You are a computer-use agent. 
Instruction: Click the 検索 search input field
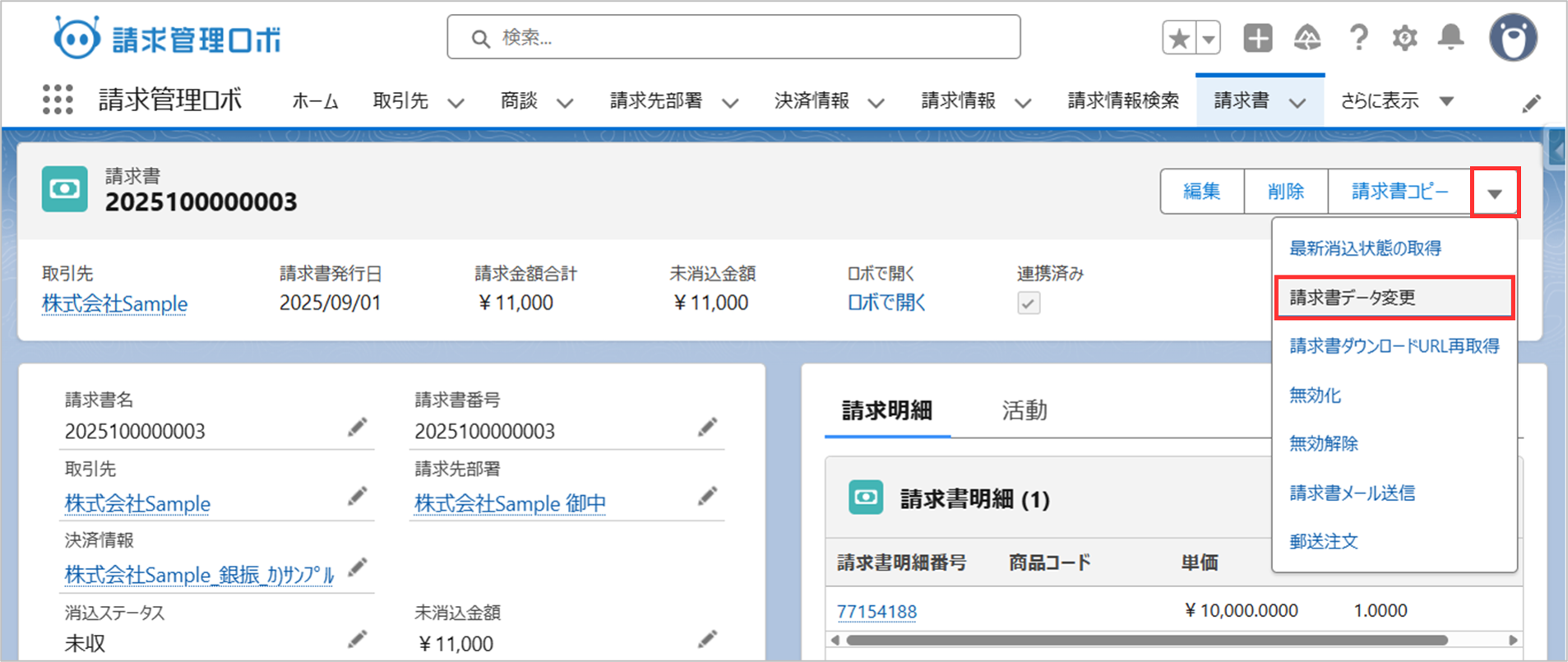[x=733, y=38]
